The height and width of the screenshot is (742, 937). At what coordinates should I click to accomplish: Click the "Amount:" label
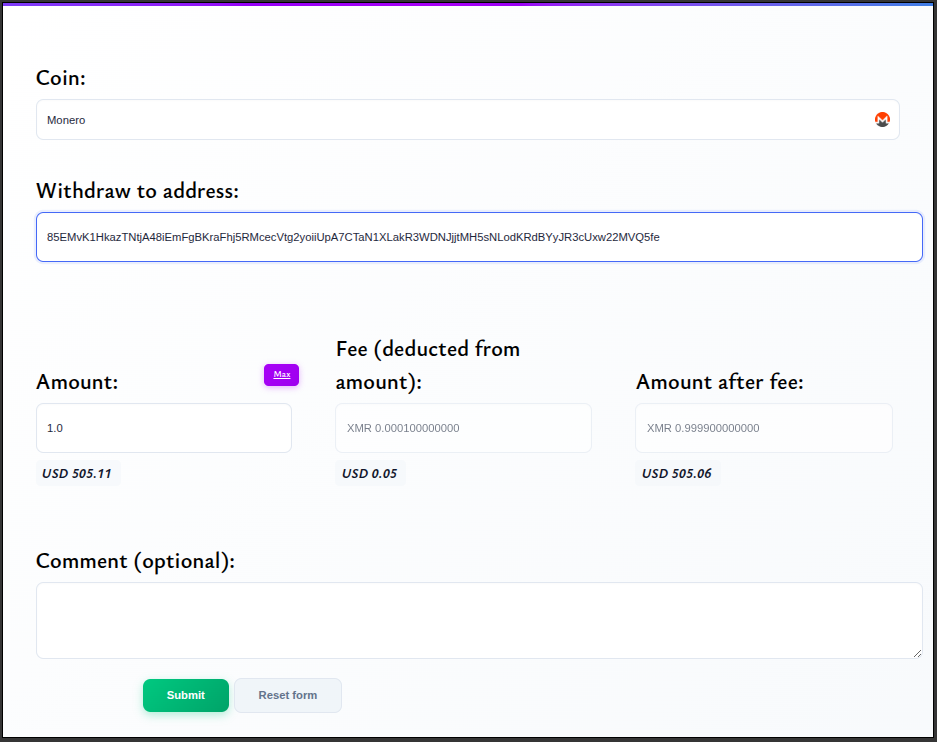(77, 382)
